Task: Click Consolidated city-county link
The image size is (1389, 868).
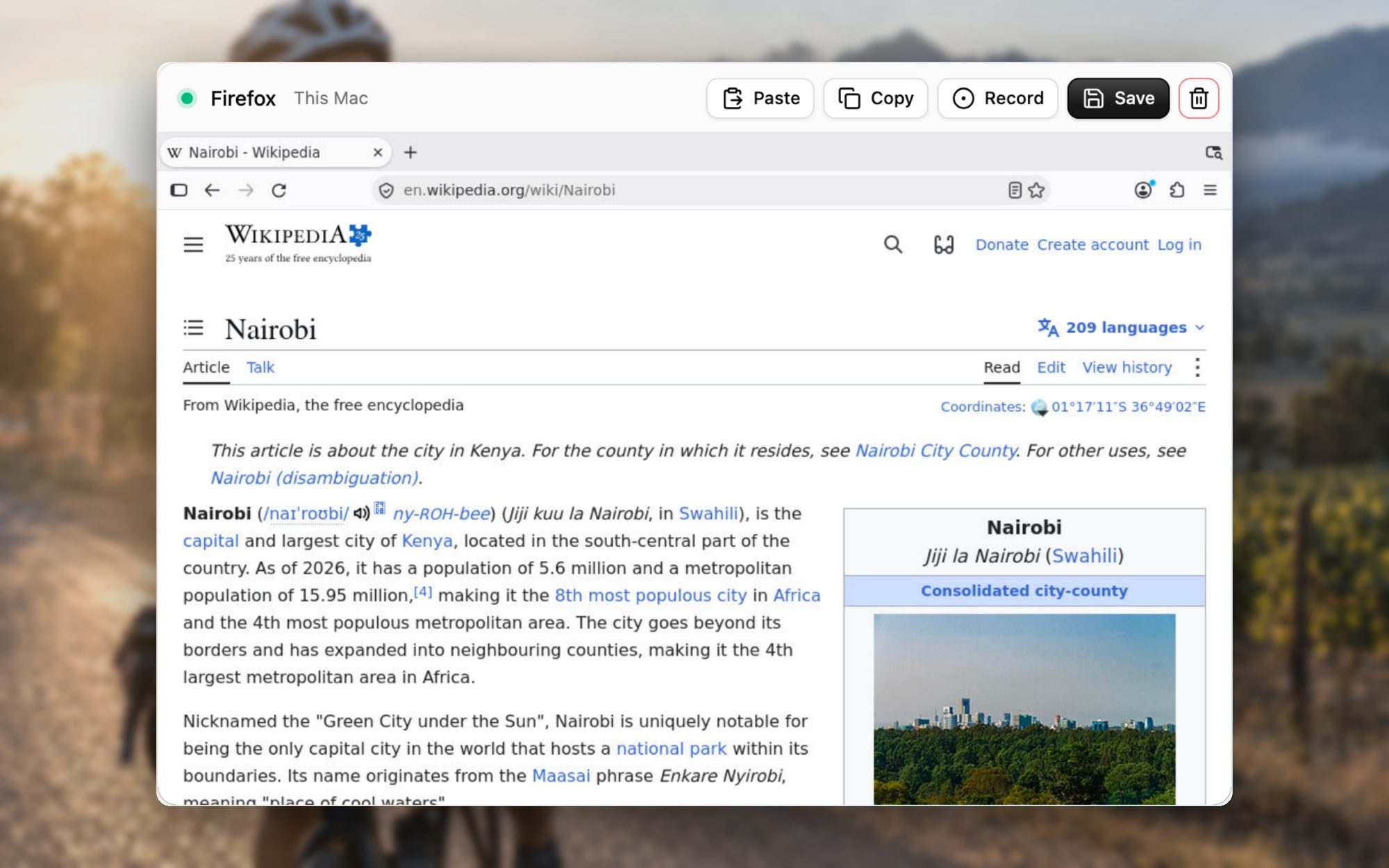Action: 1024,590
